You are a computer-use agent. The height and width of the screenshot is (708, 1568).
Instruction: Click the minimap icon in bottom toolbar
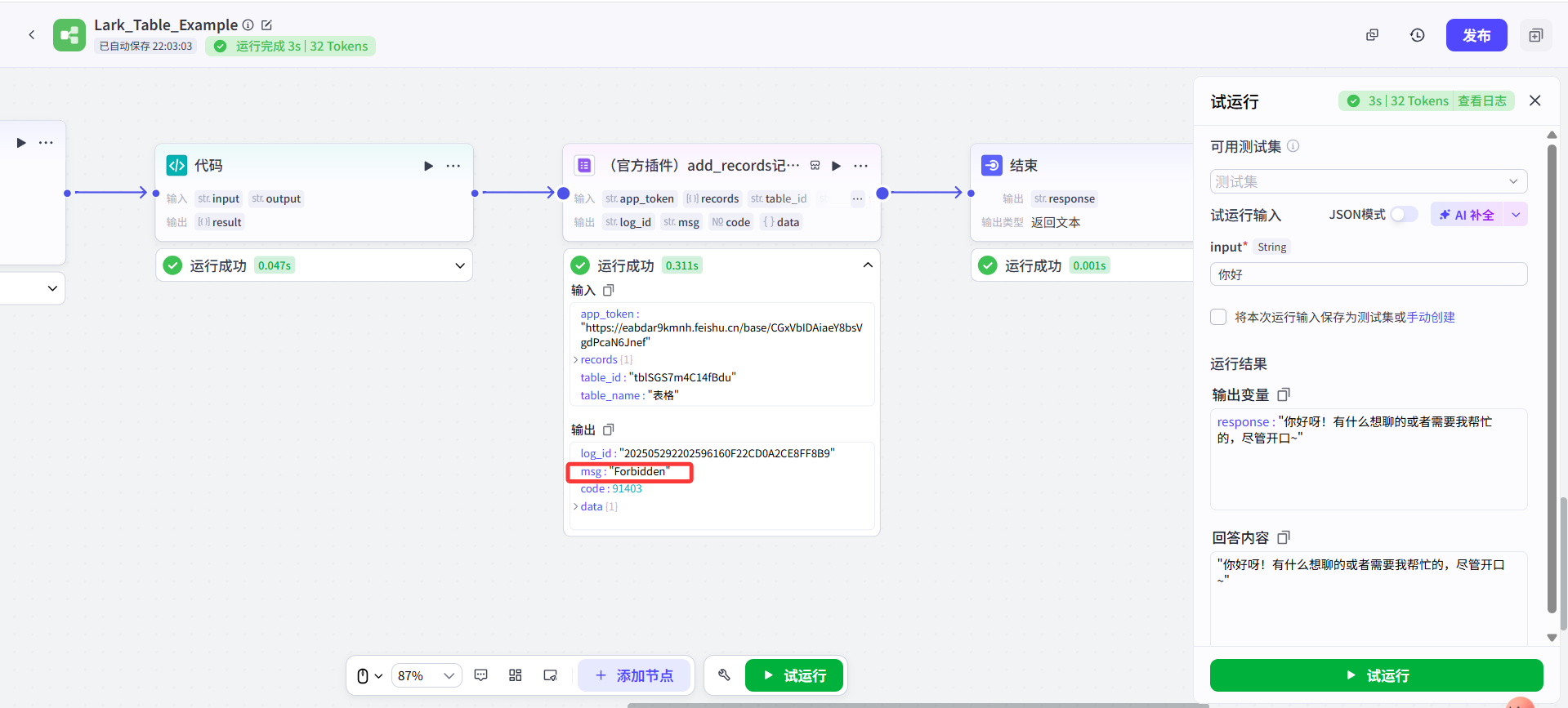(x=550, y=675)
